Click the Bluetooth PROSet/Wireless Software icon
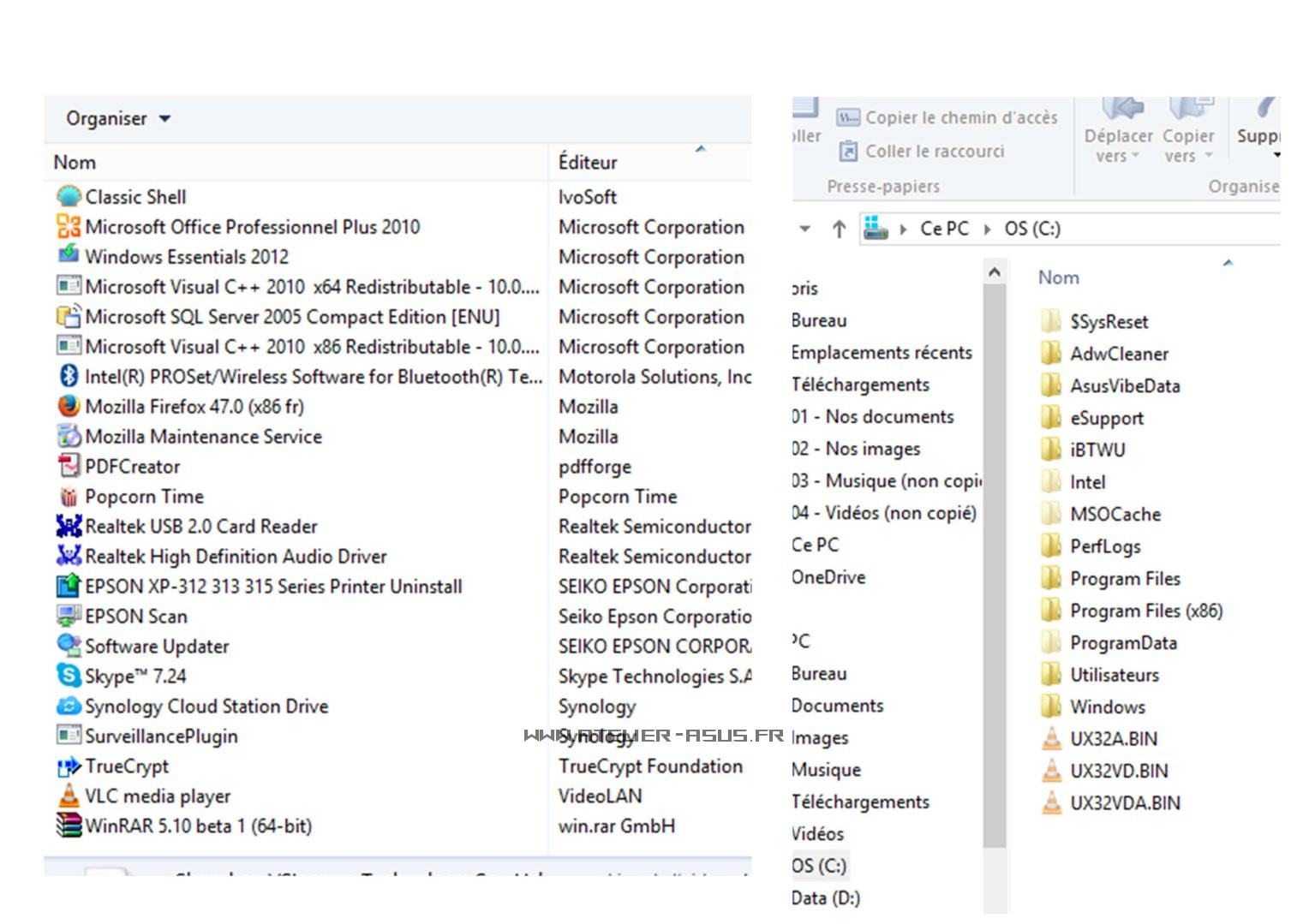 [x=69, y=377]
